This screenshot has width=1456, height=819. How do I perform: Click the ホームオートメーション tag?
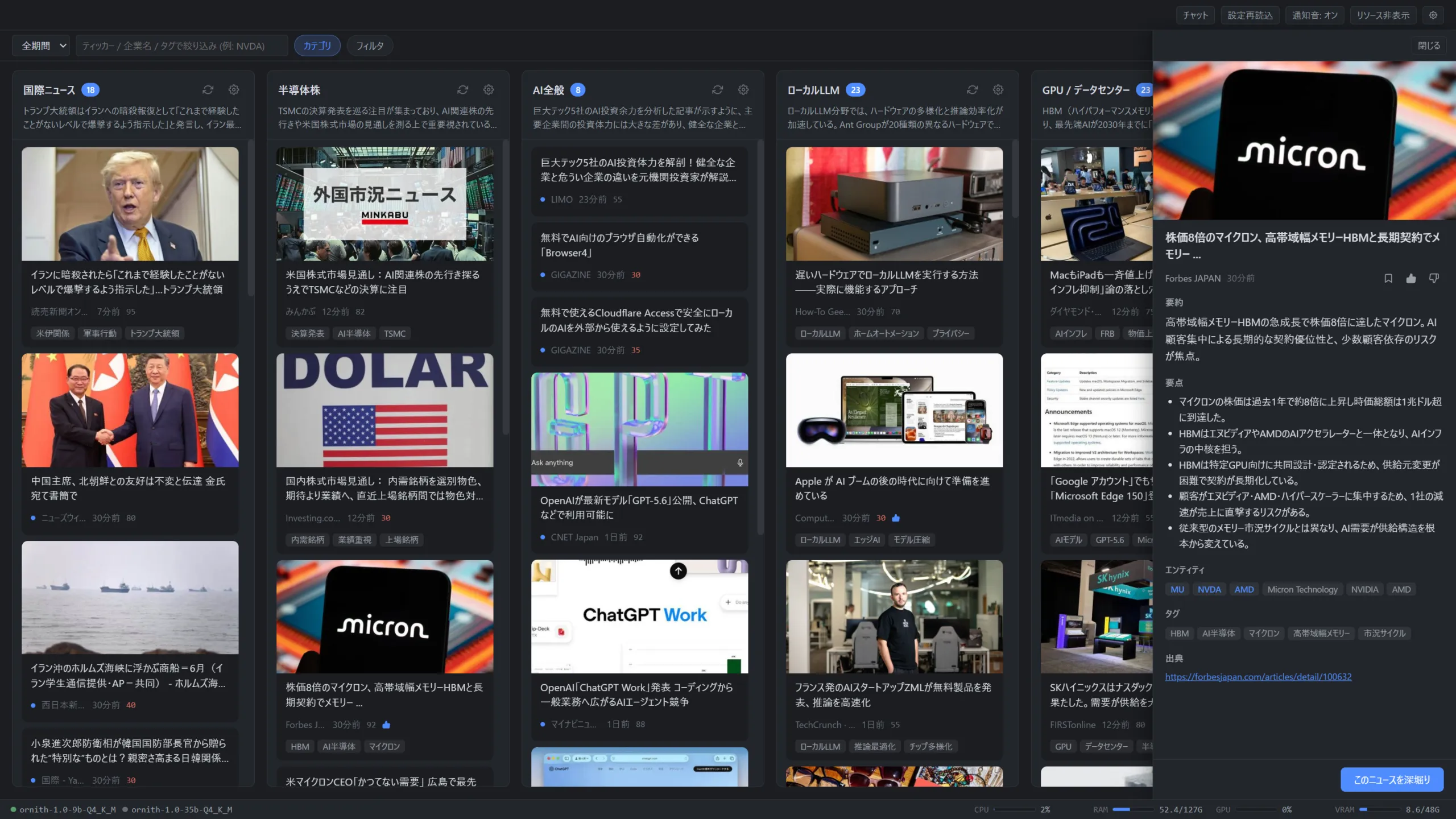click(x=886, y=334)
